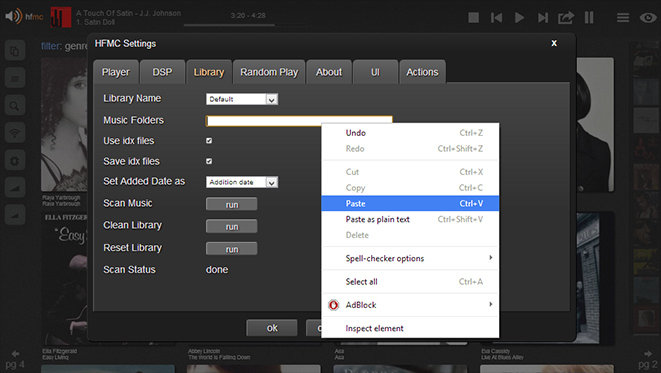661x373 pixels.
Task: Open the hamburger menu icon
Action: [623, 17]
